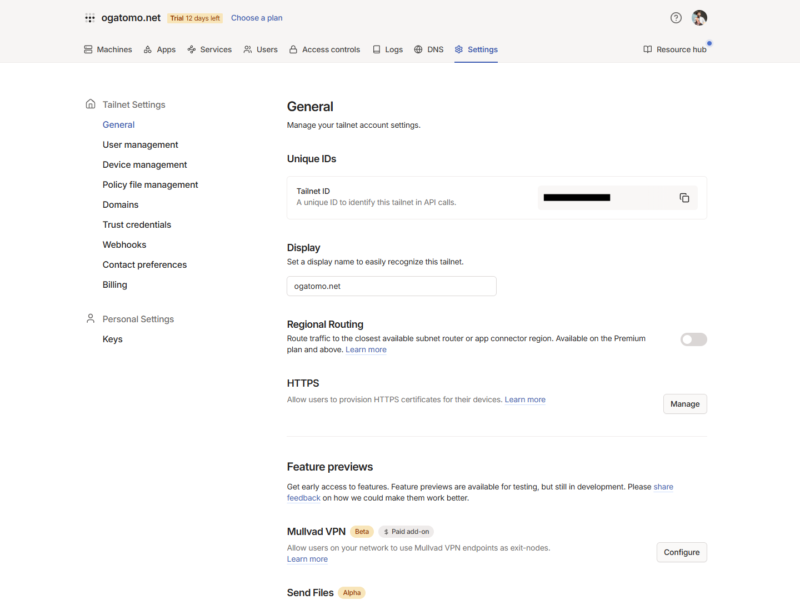Toggle the Regional Routing switch
800x600 pixels.
693,339
